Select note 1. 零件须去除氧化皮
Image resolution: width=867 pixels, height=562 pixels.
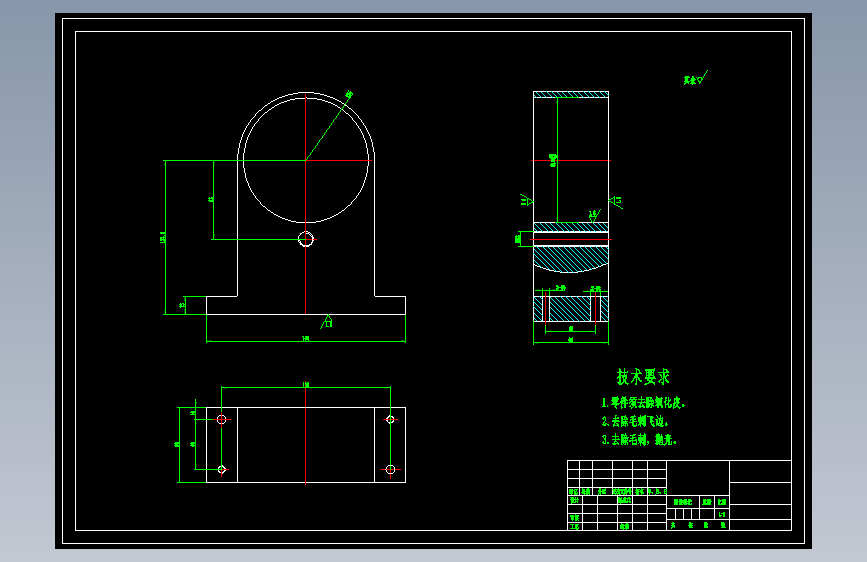coord(644,403)
